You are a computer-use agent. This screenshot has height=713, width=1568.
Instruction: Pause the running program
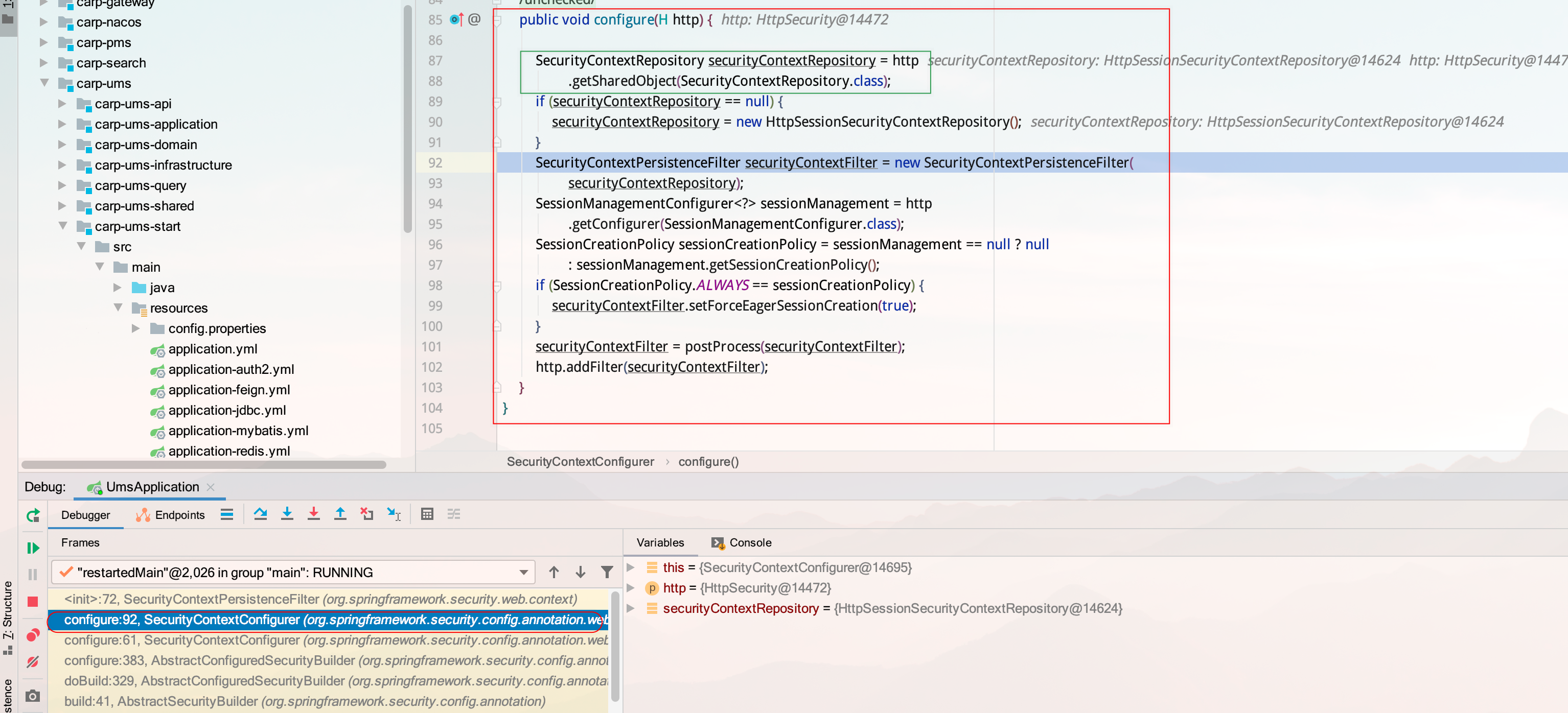click(33, 574)
